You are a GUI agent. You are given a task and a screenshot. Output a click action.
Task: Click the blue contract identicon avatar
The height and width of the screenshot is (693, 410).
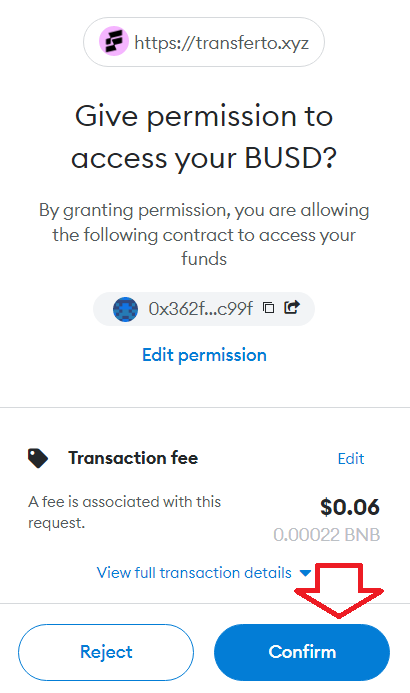coord(125,309)
